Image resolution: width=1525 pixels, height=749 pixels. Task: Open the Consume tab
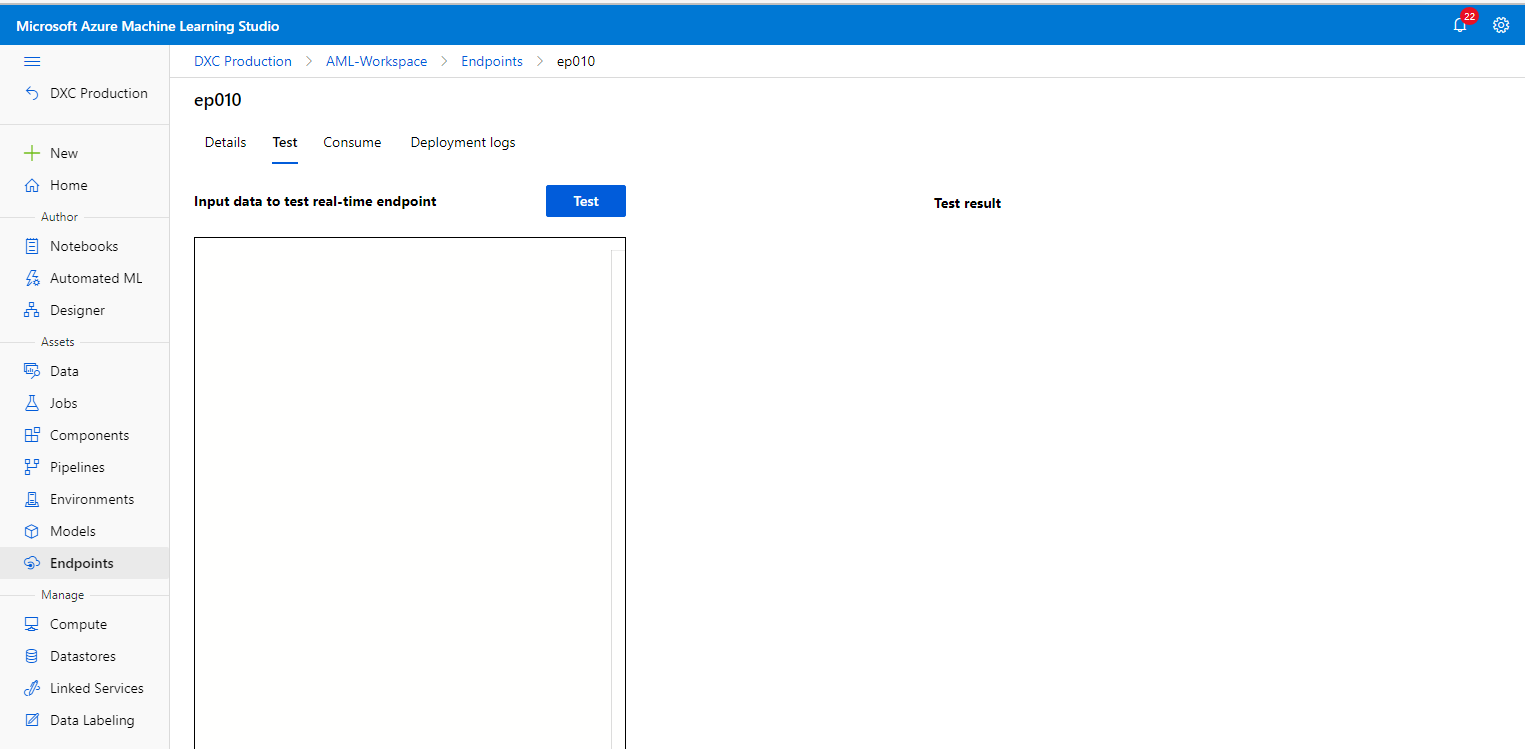click(352, 142)
